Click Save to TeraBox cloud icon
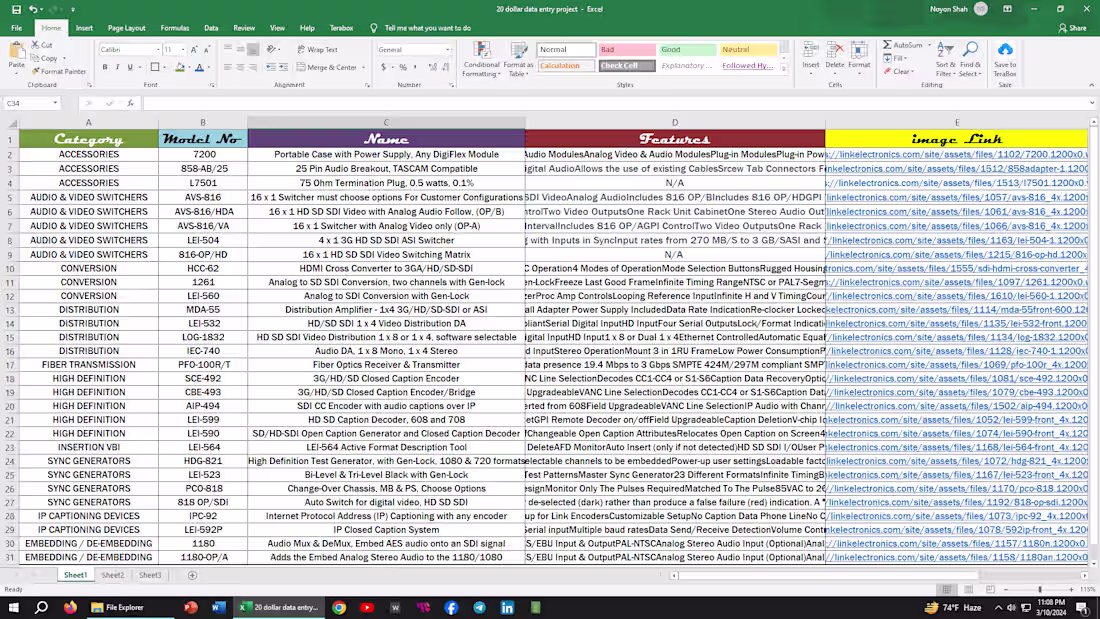This screenshot has height=619, width=1100. [x=1004, y=52]
